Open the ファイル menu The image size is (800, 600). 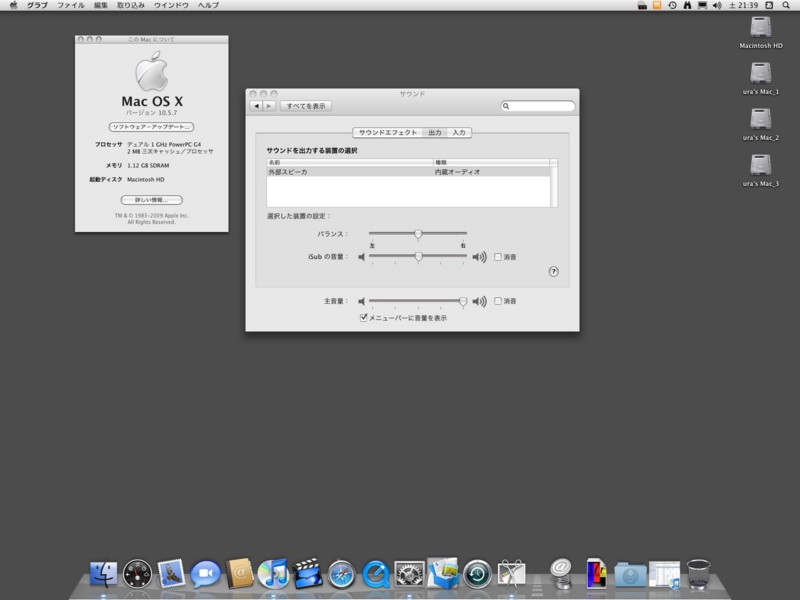click(70, 5)
